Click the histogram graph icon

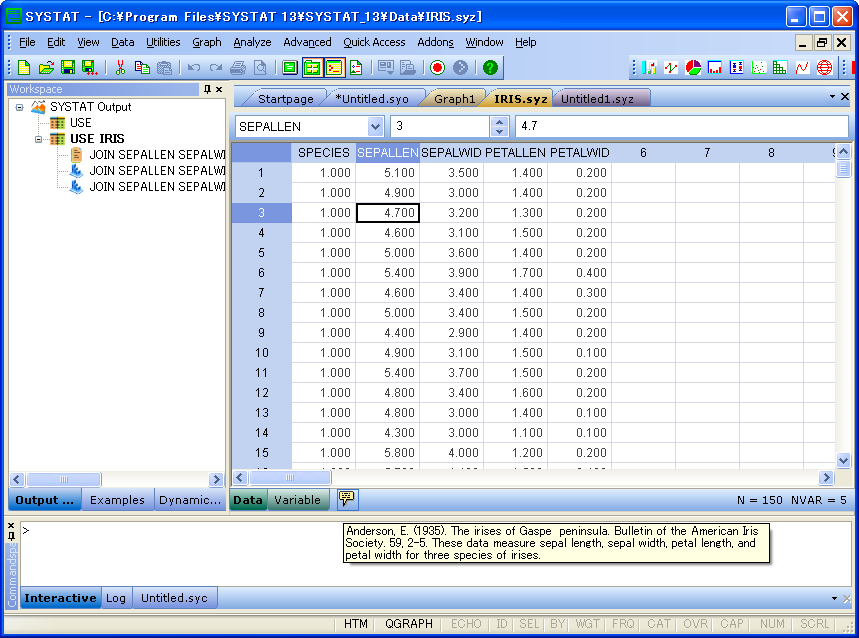(x=714, y=67)
